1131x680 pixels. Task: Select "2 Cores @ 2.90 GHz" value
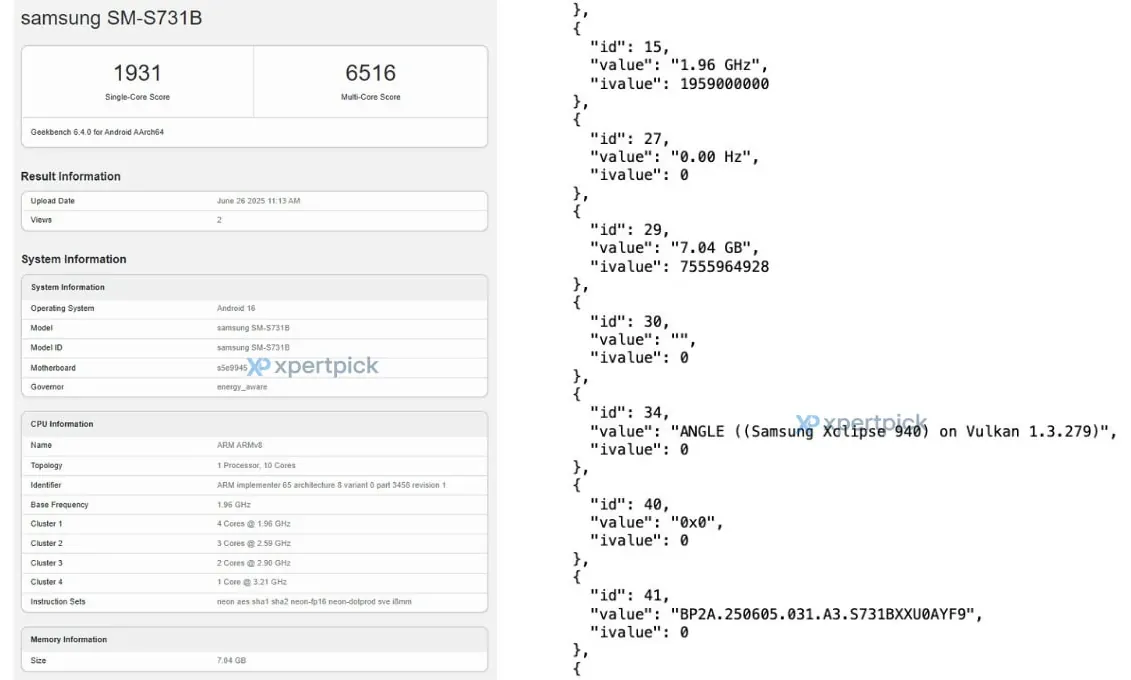(x=254, y=562)
